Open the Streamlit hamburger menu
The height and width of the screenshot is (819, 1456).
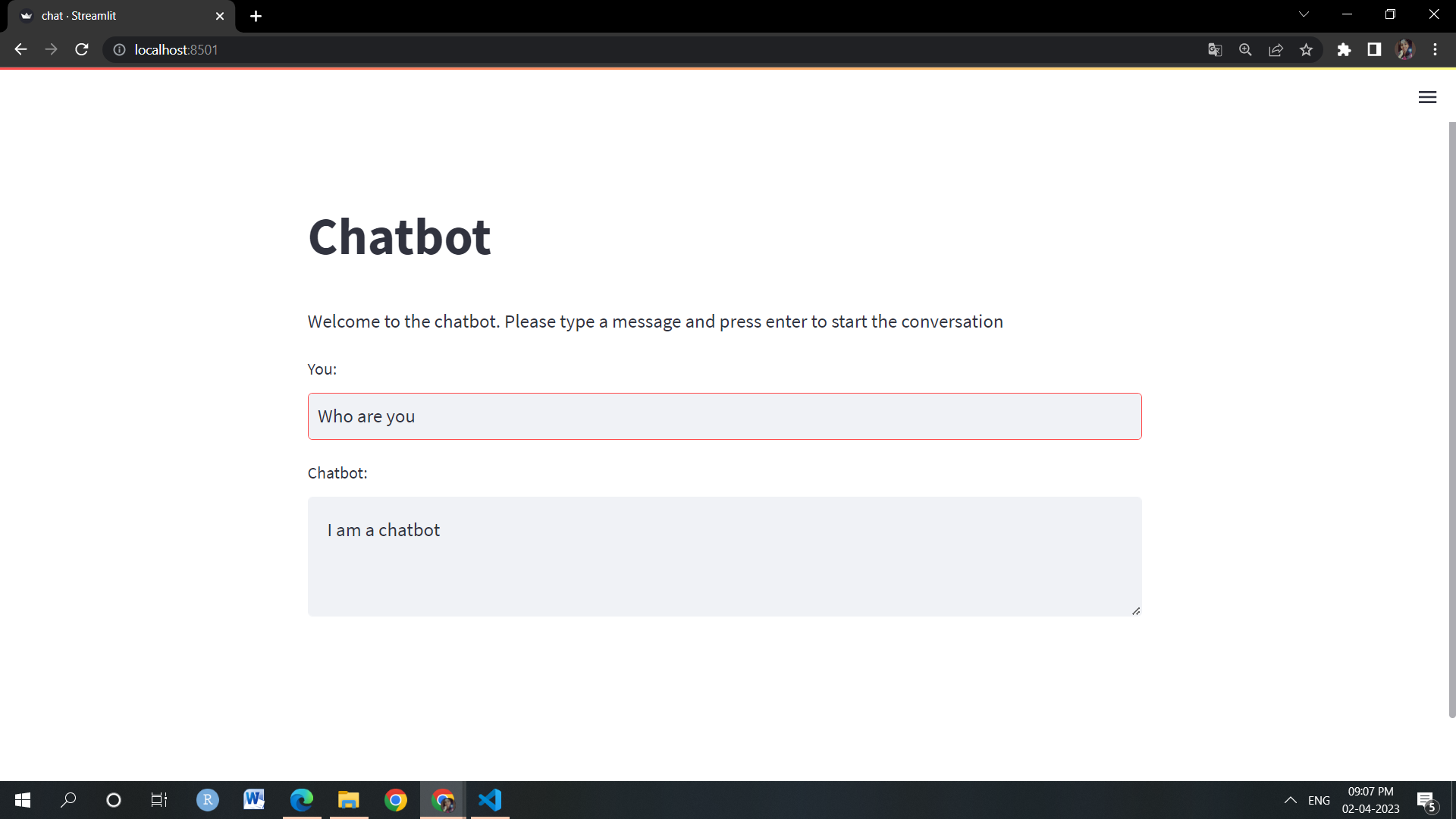pyautogui.click(x=1427, y=97)
